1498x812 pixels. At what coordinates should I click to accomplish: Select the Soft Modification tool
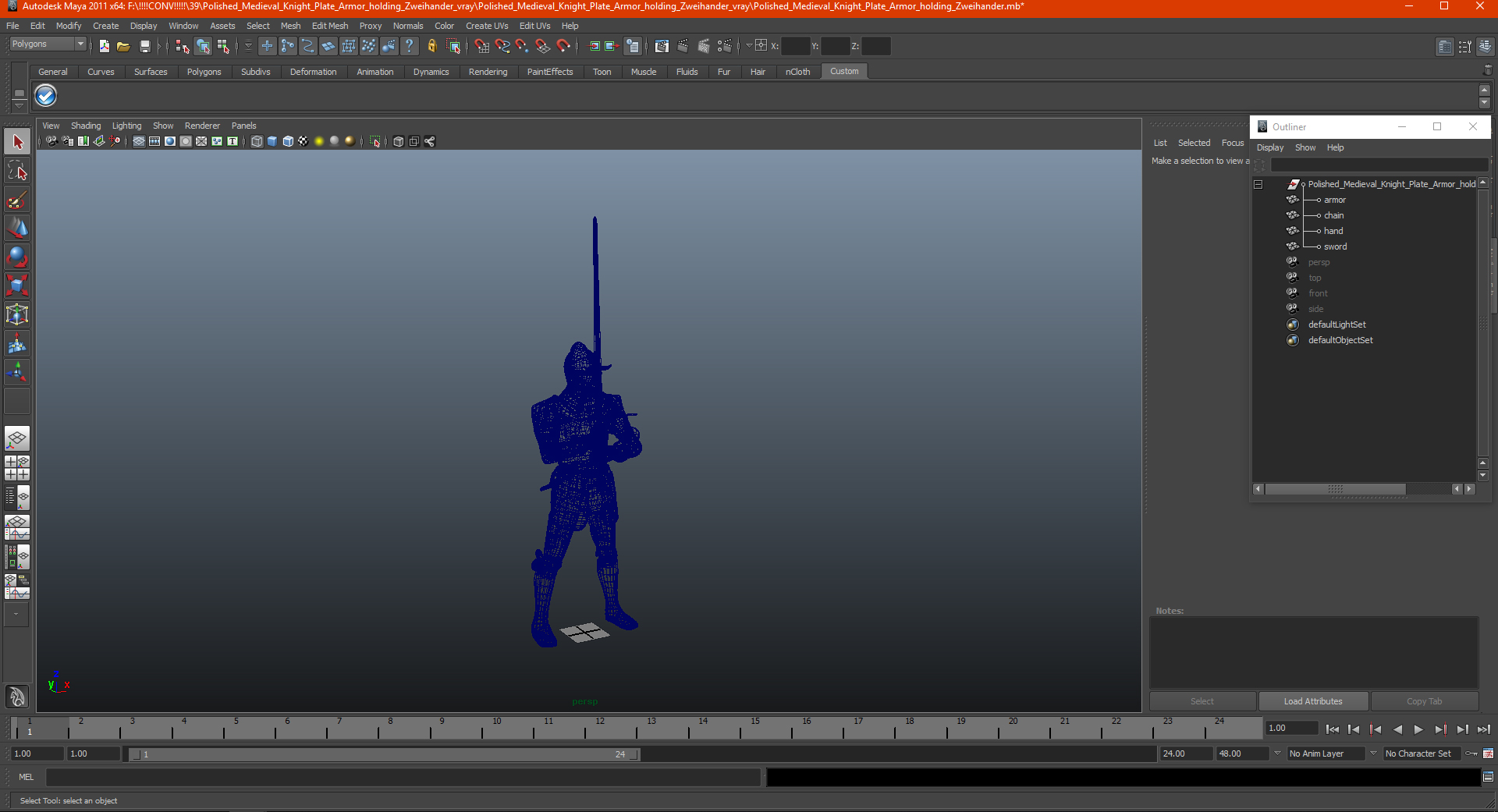[17, 343]
